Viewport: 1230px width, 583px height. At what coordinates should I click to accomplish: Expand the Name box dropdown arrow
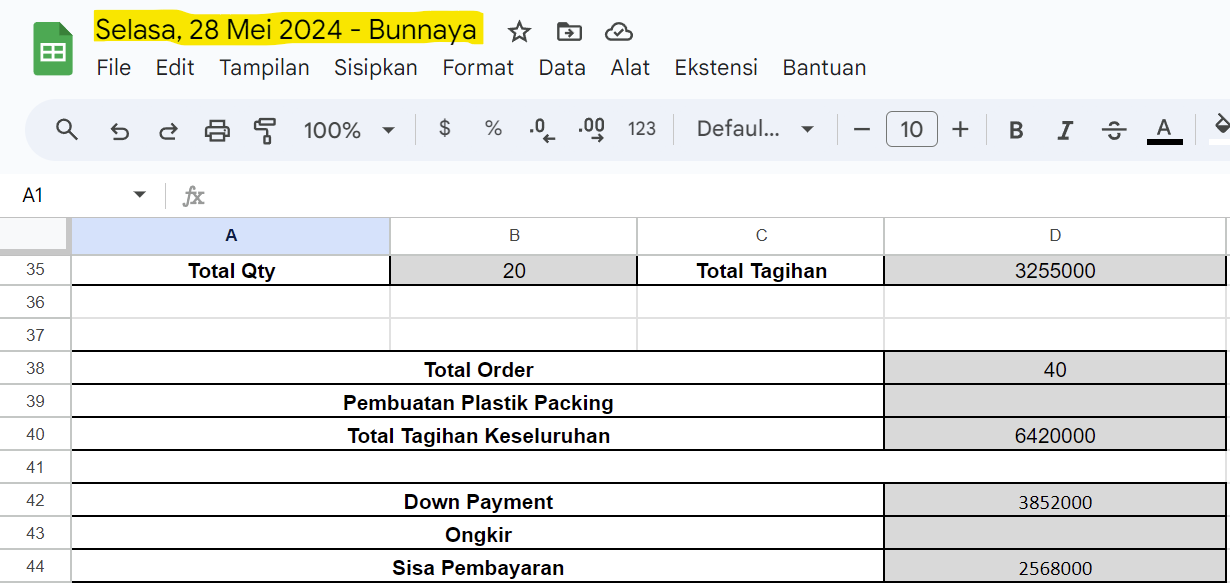[139, 195]
